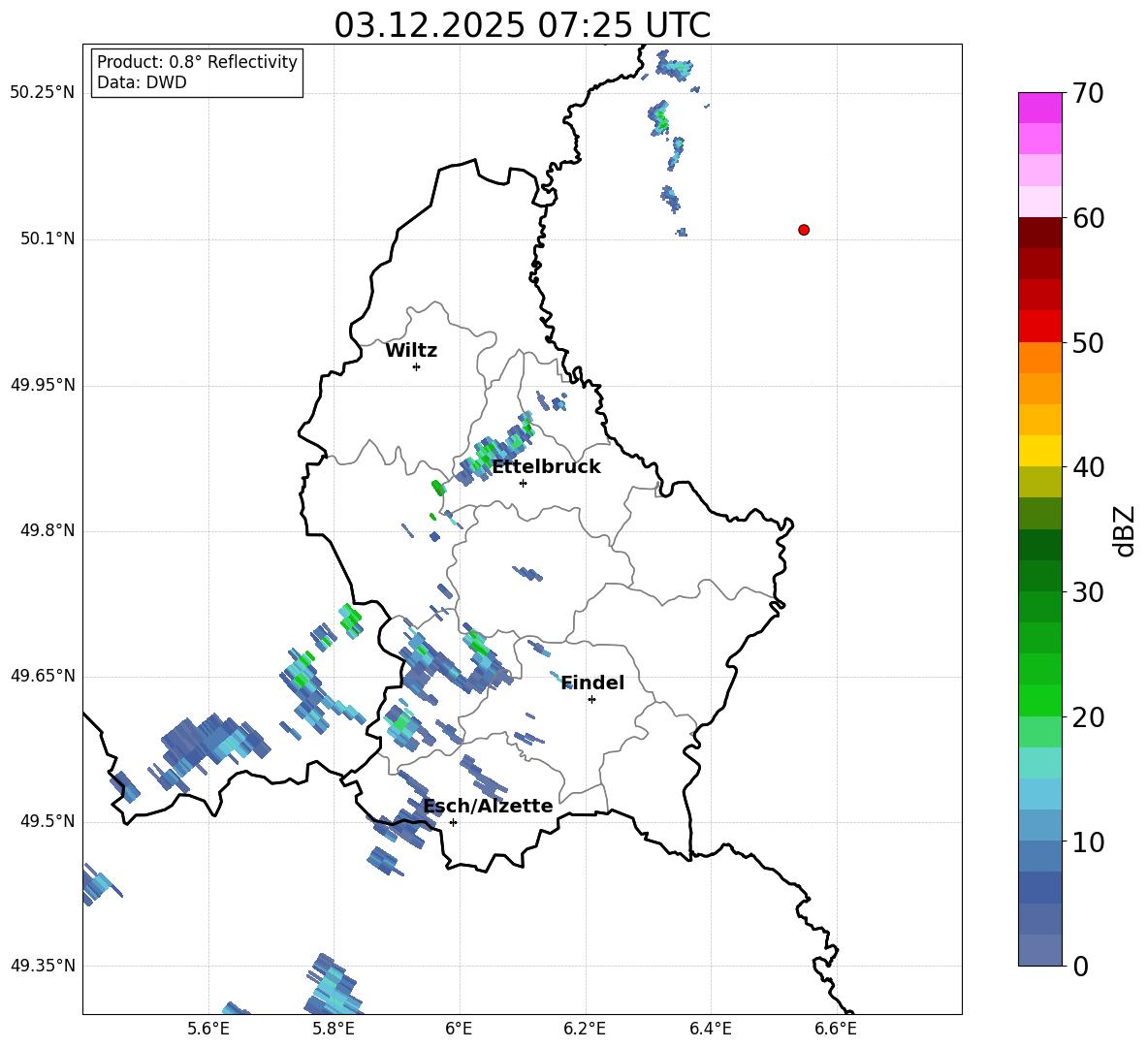Click the colorbar tick label 40
The height and width of the screenshot is (1048, 1148).
click(1088, 467)
